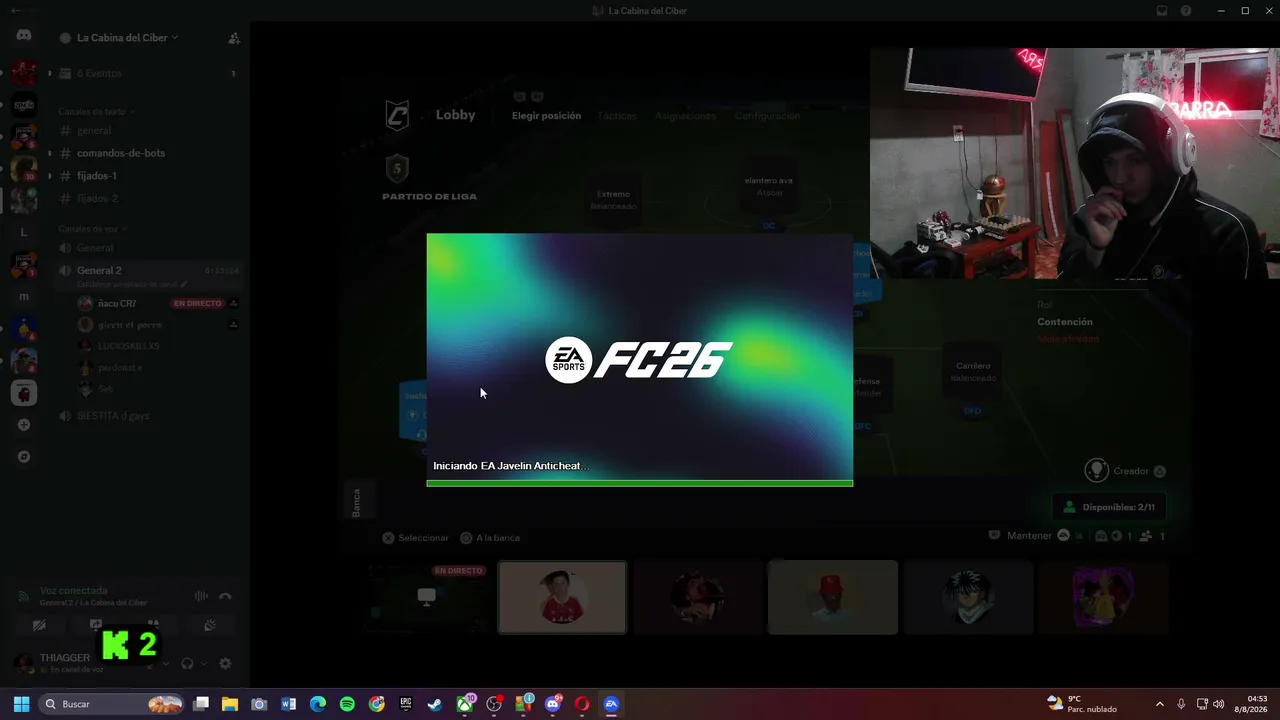Select the EN DIRECTO stream thumbnail
The height and width of the screenshot is (720, 1280).
pyautogui.click(x=427, y=597)
